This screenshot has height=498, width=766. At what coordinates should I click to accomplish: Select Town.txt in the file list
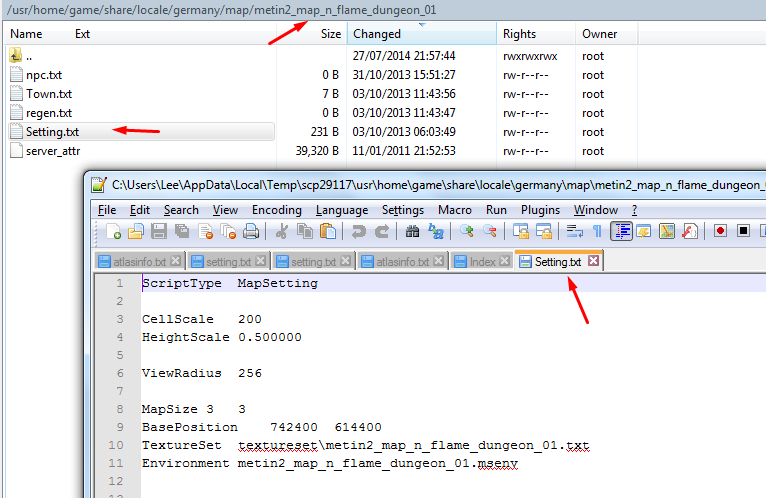point(41,94)
